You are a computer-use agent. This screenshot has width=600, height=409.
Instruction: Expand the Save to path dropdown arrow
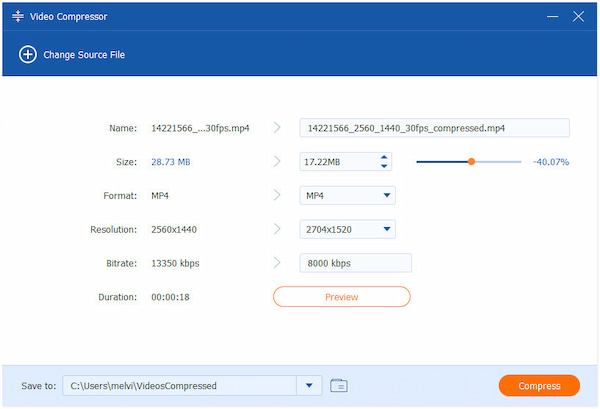click(309, 386)
